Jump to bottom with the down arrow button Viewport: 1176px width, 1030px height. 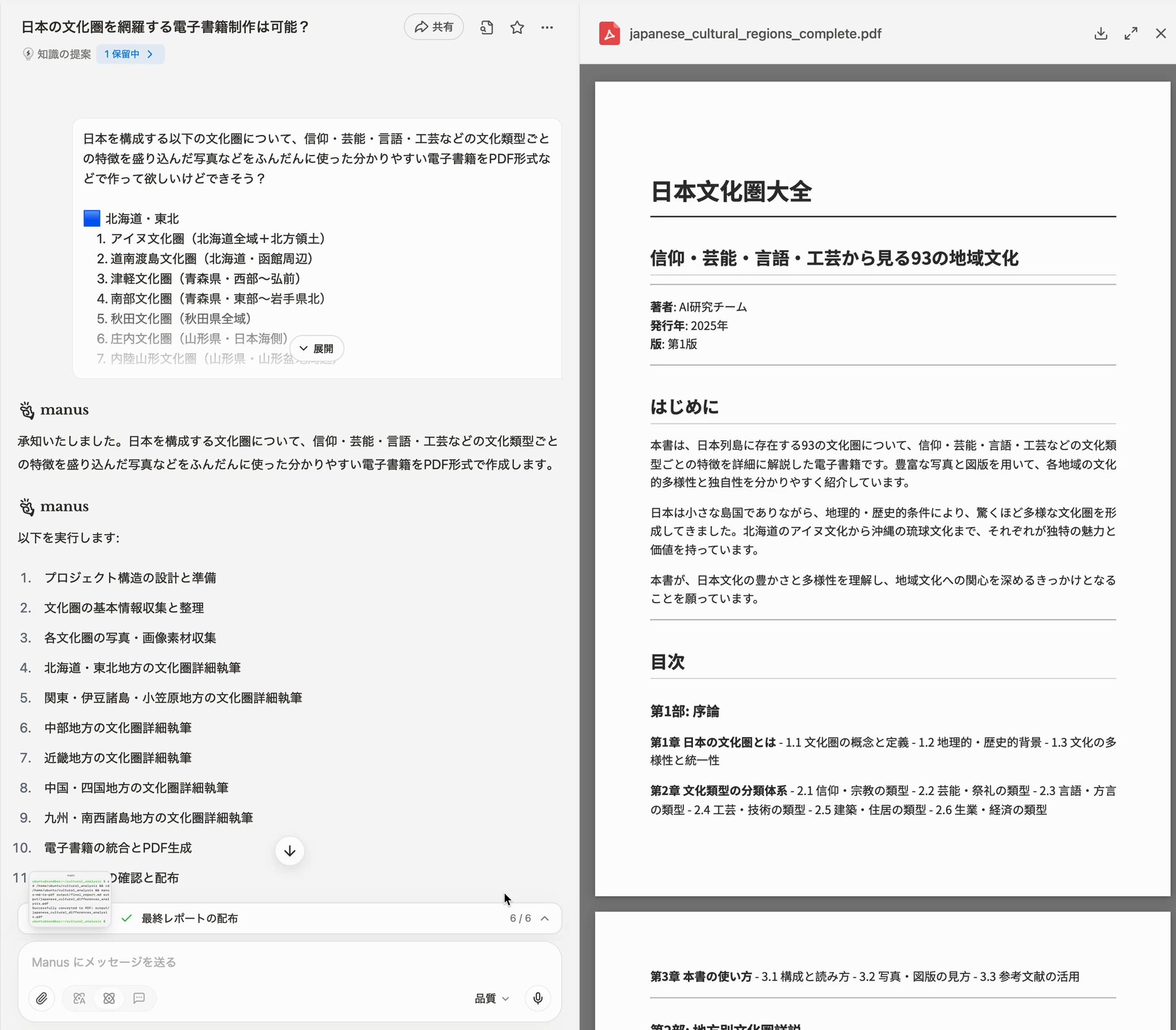click(289, 851)
